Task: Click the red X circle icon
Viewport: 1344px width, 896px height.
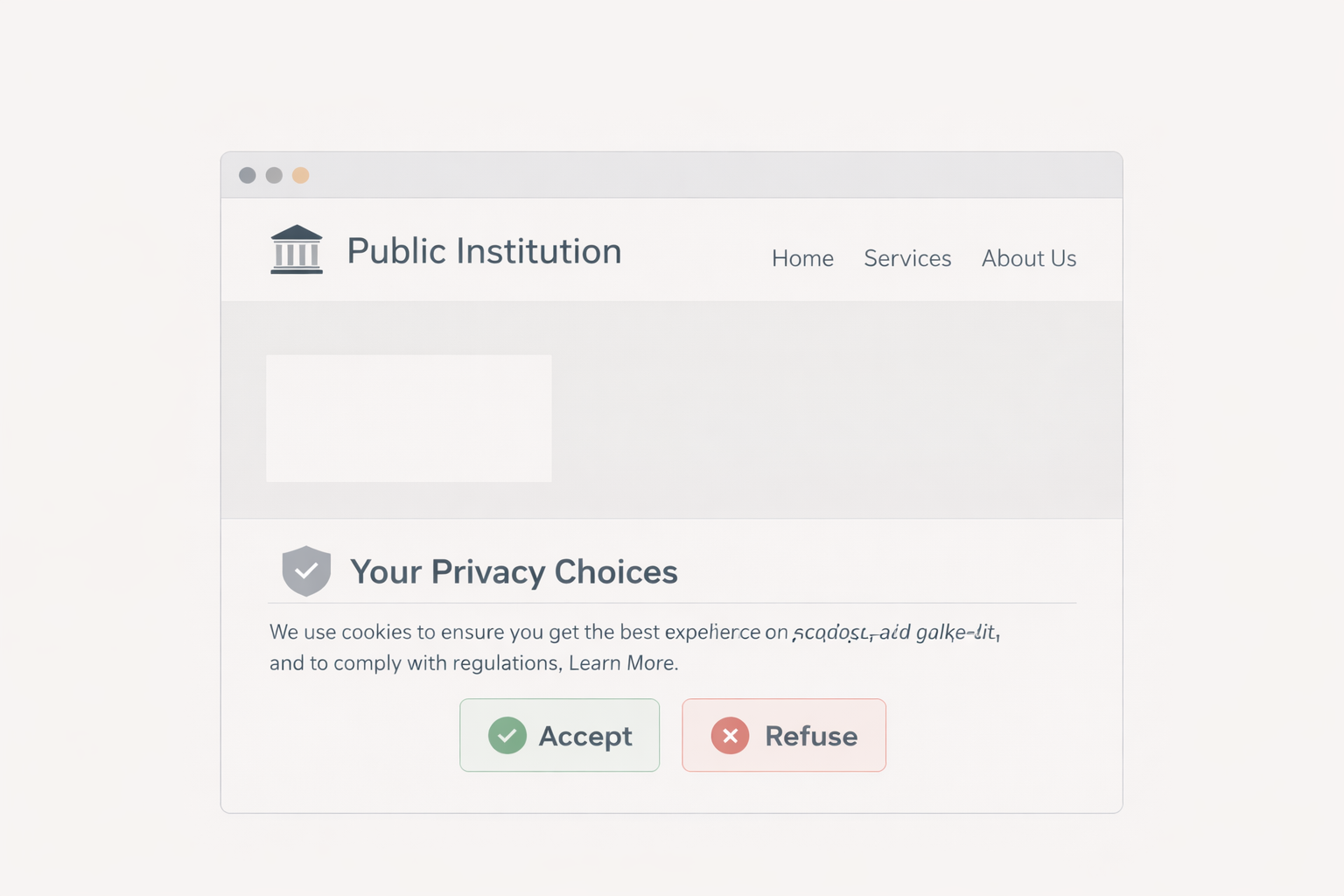Action: [x=730, y=736]
